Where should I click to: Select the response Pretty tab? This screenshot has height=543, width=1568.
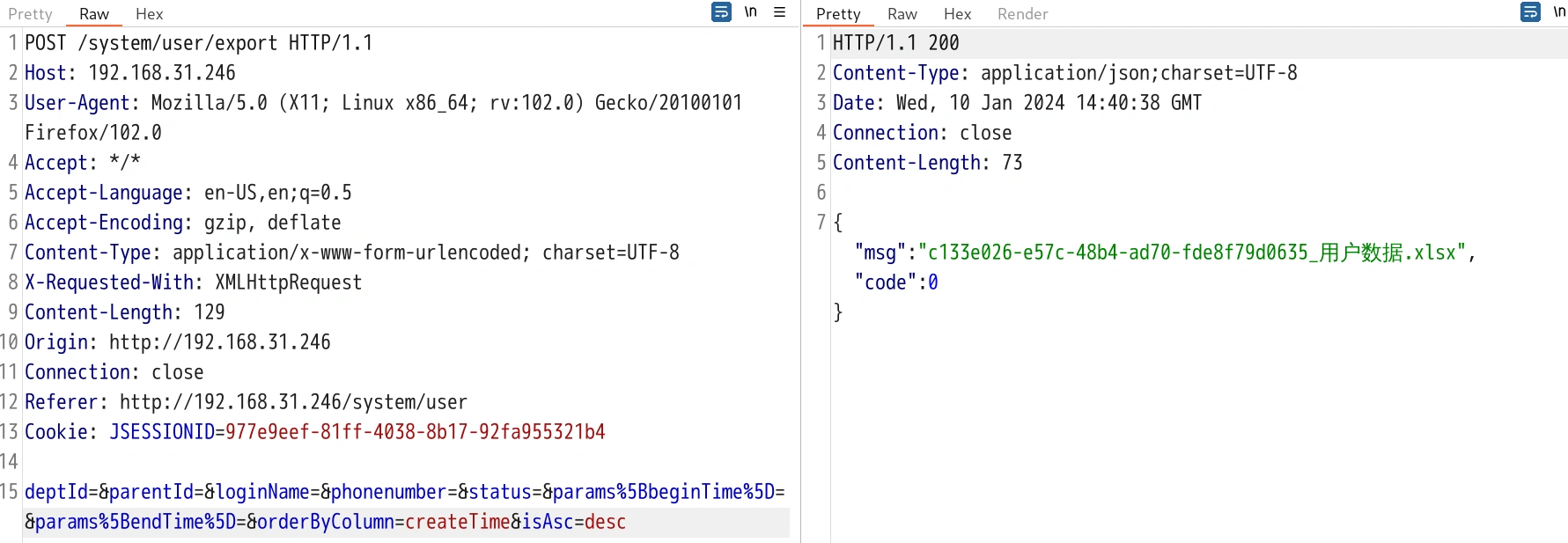click(x=837, y=14)
